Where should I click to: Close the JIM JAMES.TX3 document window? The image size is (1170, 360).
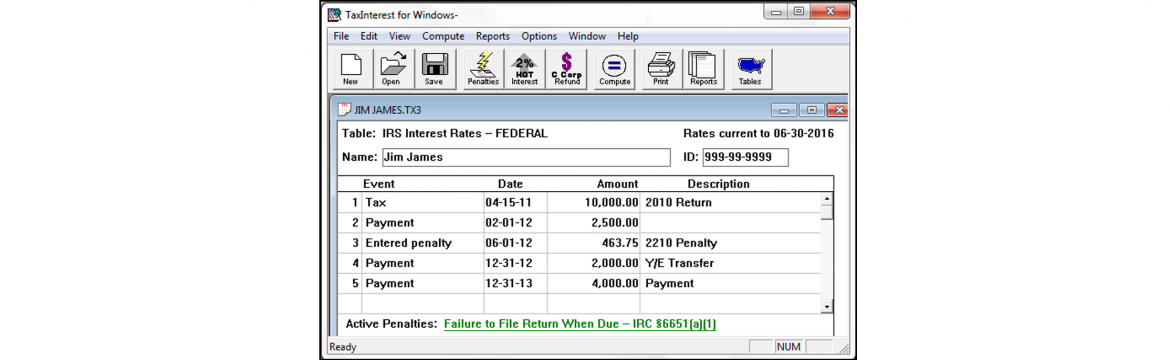[x=837, y=111]
